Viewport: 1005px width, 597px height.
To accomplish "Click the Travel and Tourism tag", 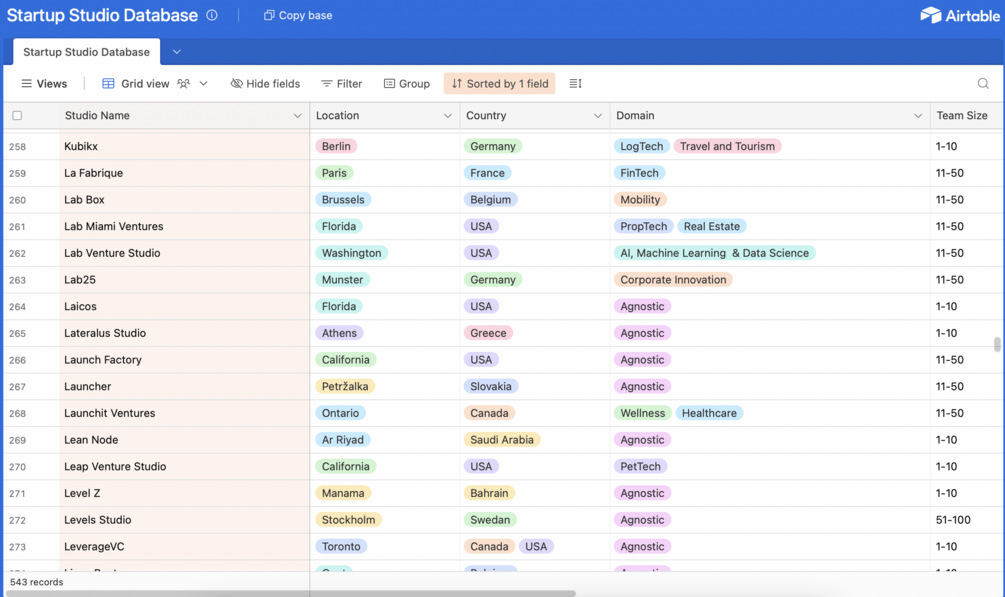I will [727, 146].
